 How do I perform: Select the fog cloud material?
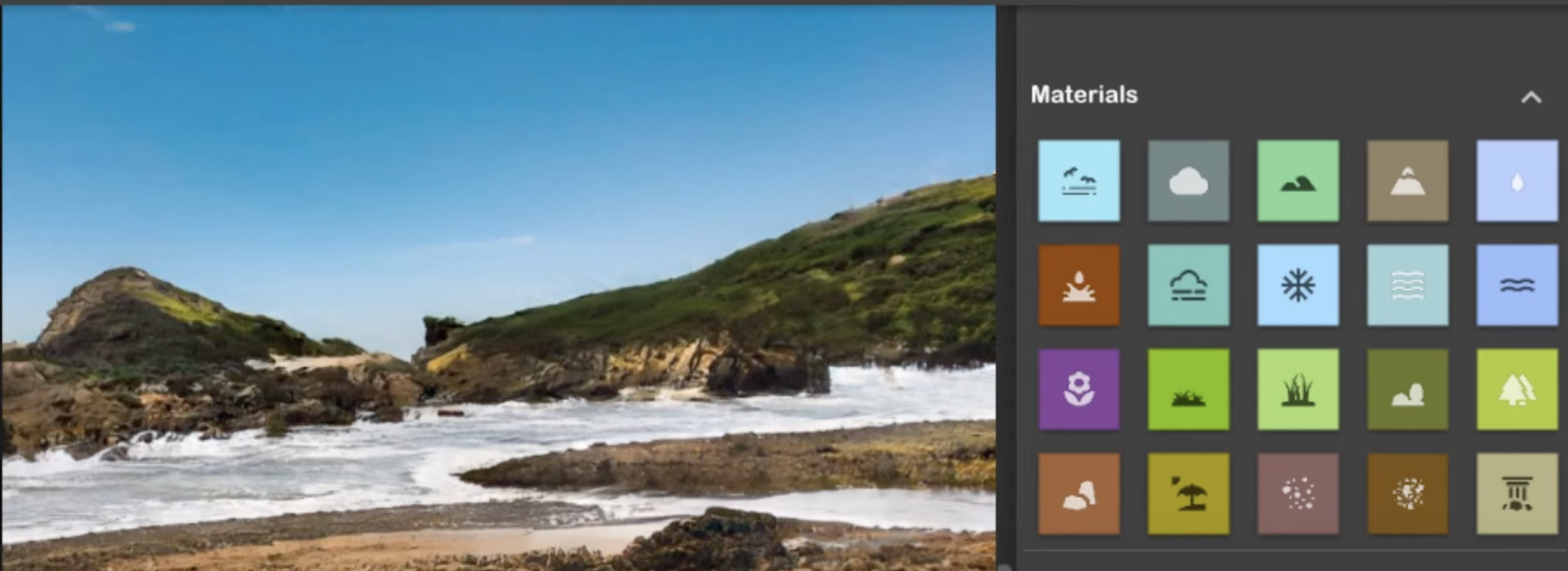tap(1188, 285)
